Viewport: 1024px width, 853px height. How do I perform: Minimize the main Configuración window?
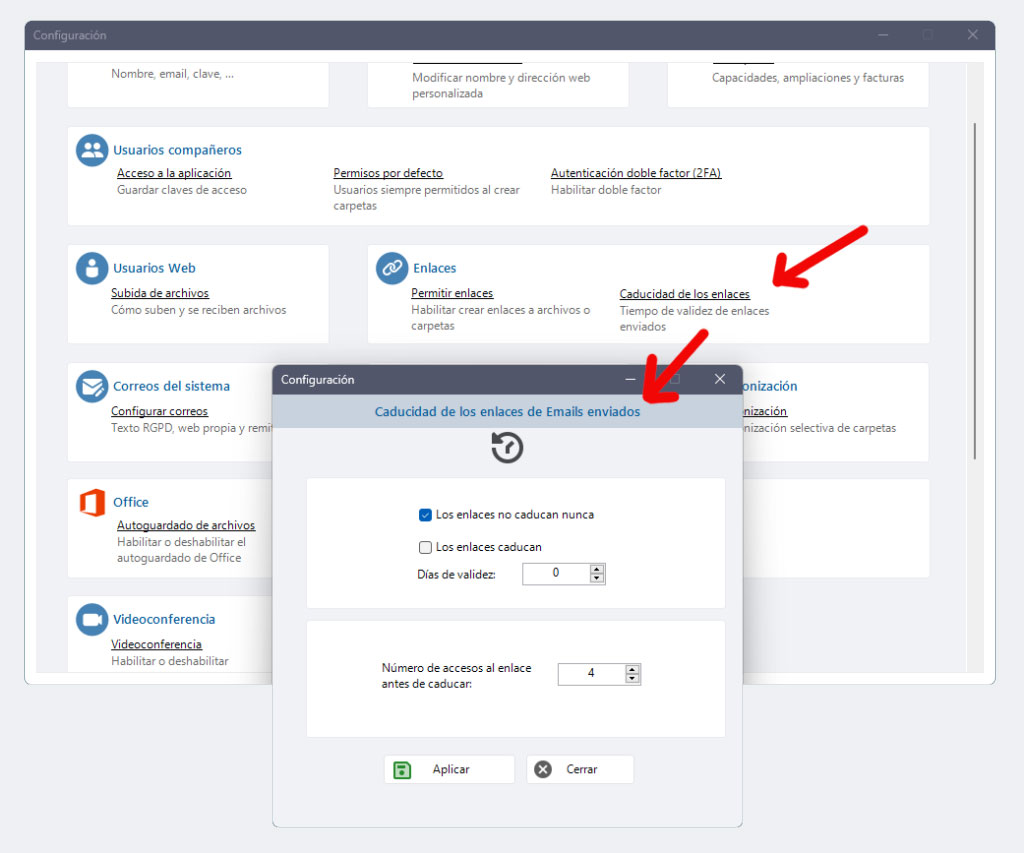pyautogui.click(x=883, y=35)
